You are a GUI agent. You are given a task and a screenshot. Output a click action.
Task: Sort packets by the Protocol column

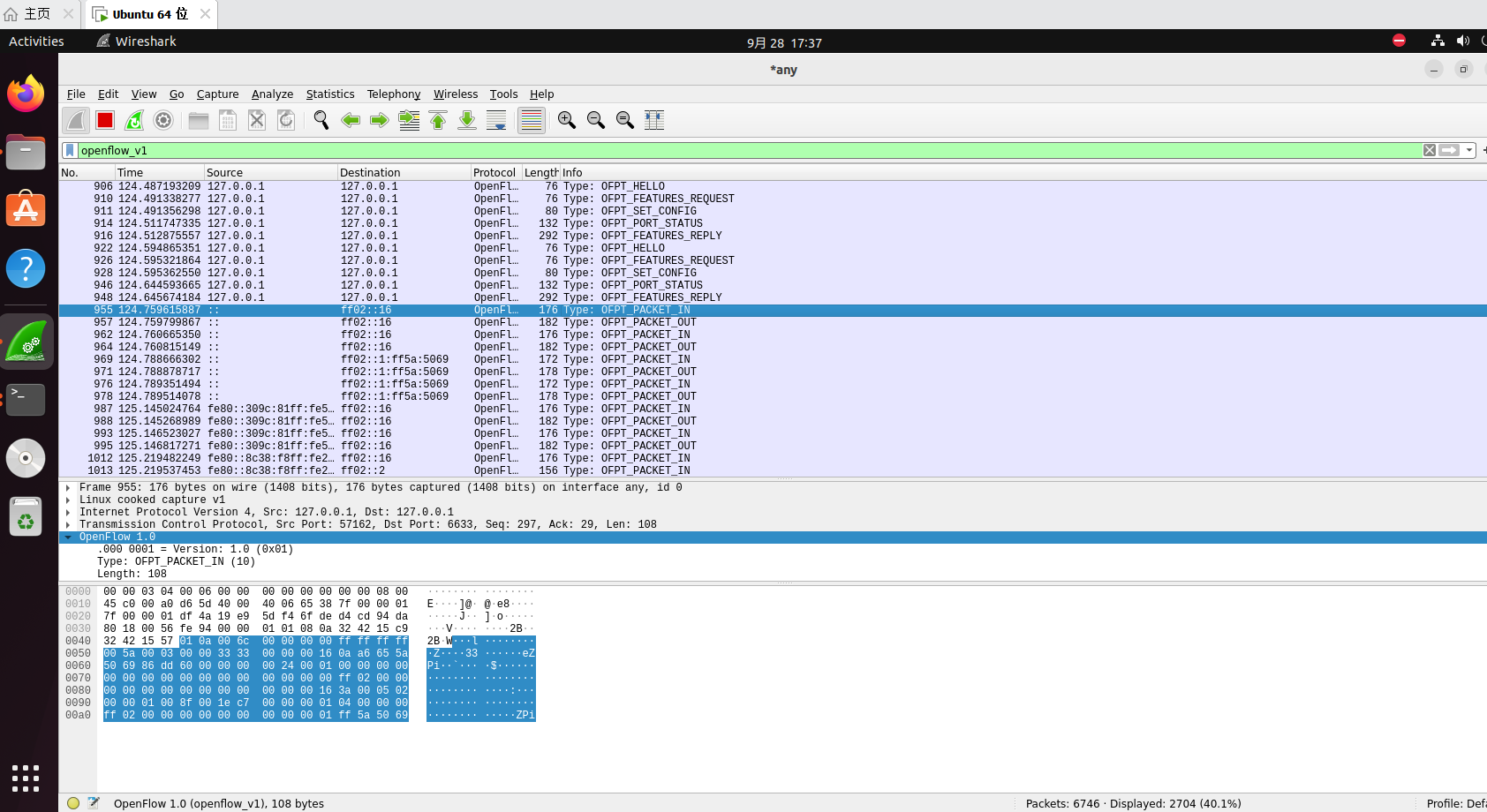click(497, 173)
